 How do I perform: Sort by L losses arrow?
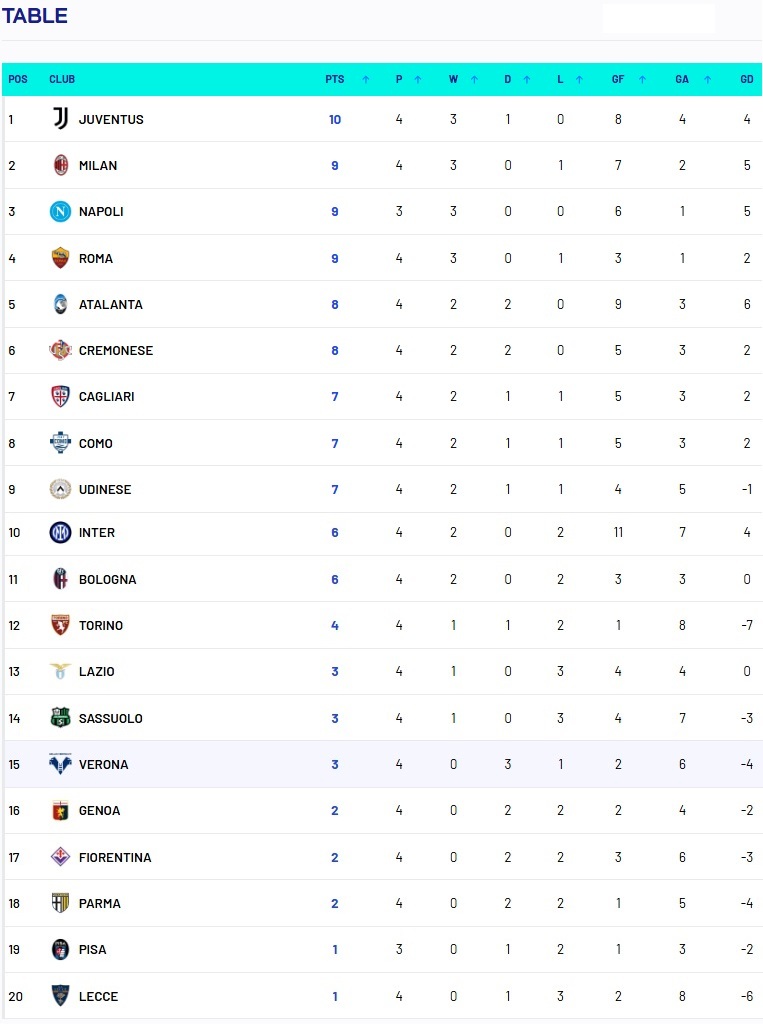coord(581,80)
